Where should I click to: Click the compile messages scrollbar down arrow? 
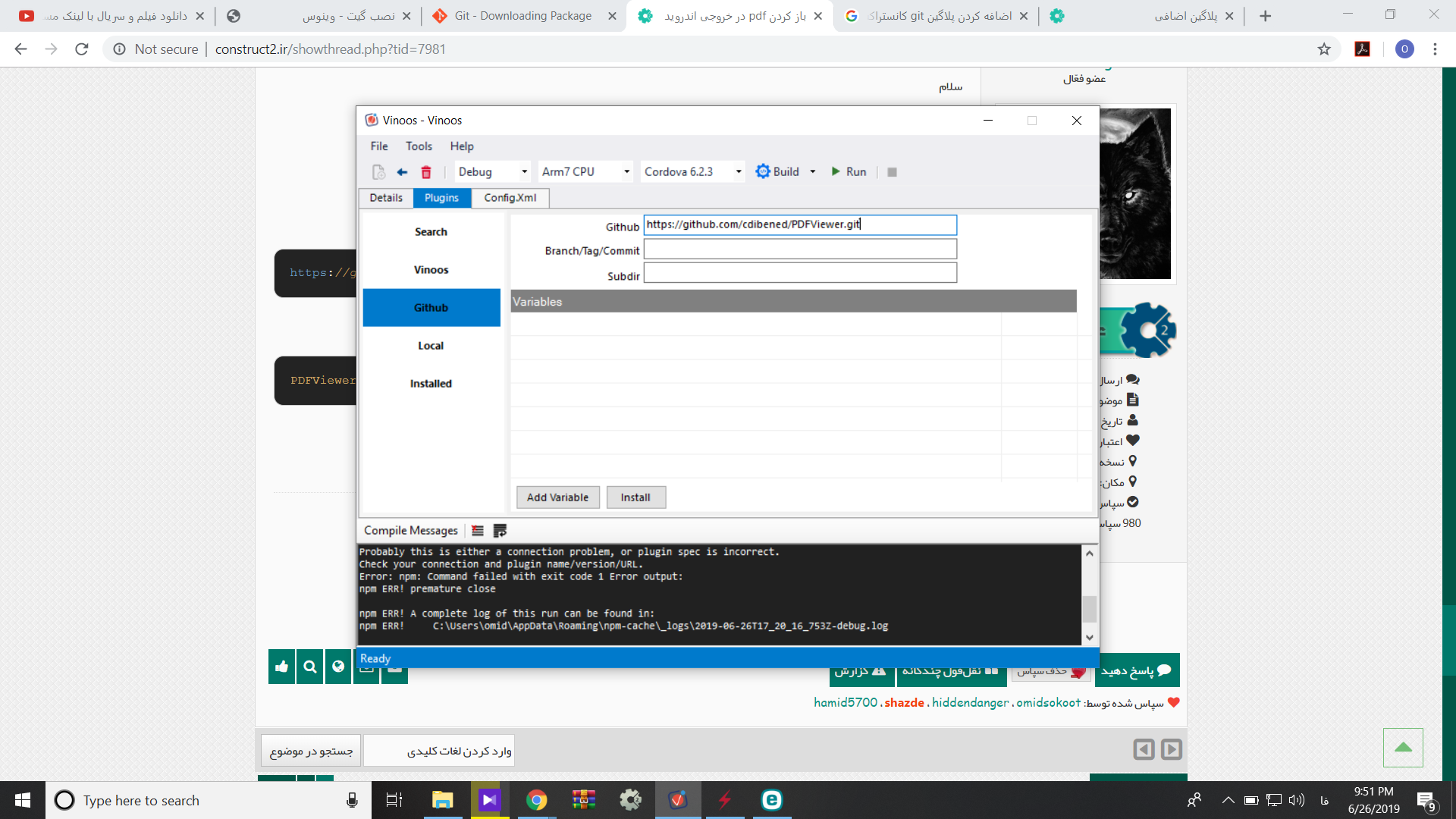click(x=1090, y=637)
